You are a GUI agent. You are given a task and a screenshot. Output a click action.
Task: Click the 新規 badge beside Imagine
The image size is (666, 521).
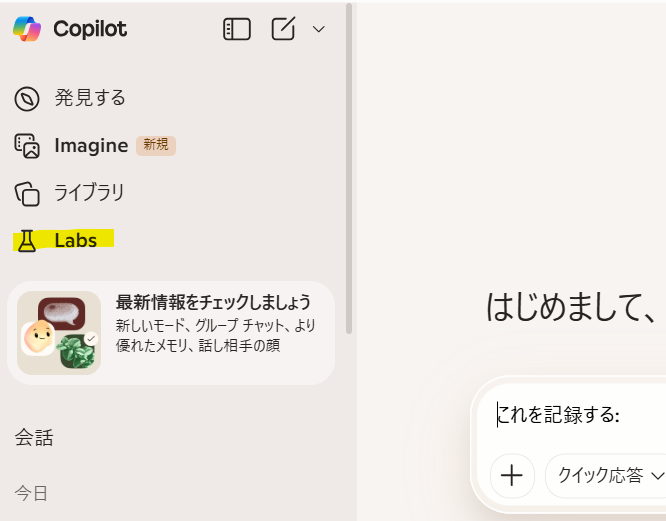coord(156,145)
